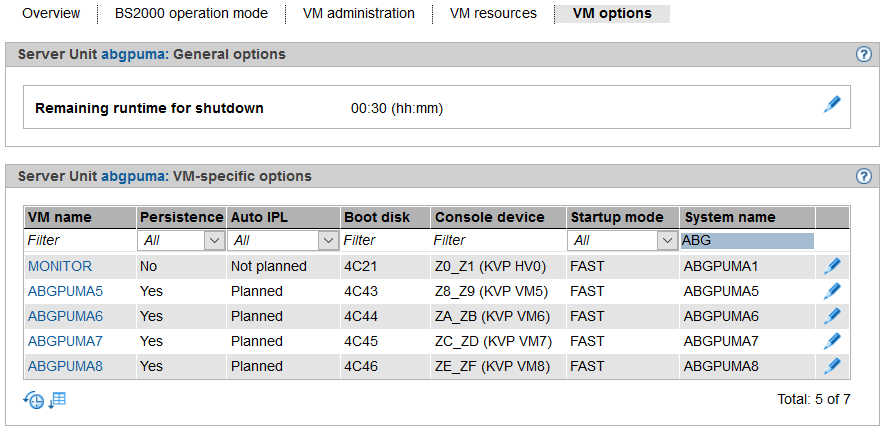Click the table sort reset icon
Viewport: 886px width, 435px height.
(x=57, y=400)
